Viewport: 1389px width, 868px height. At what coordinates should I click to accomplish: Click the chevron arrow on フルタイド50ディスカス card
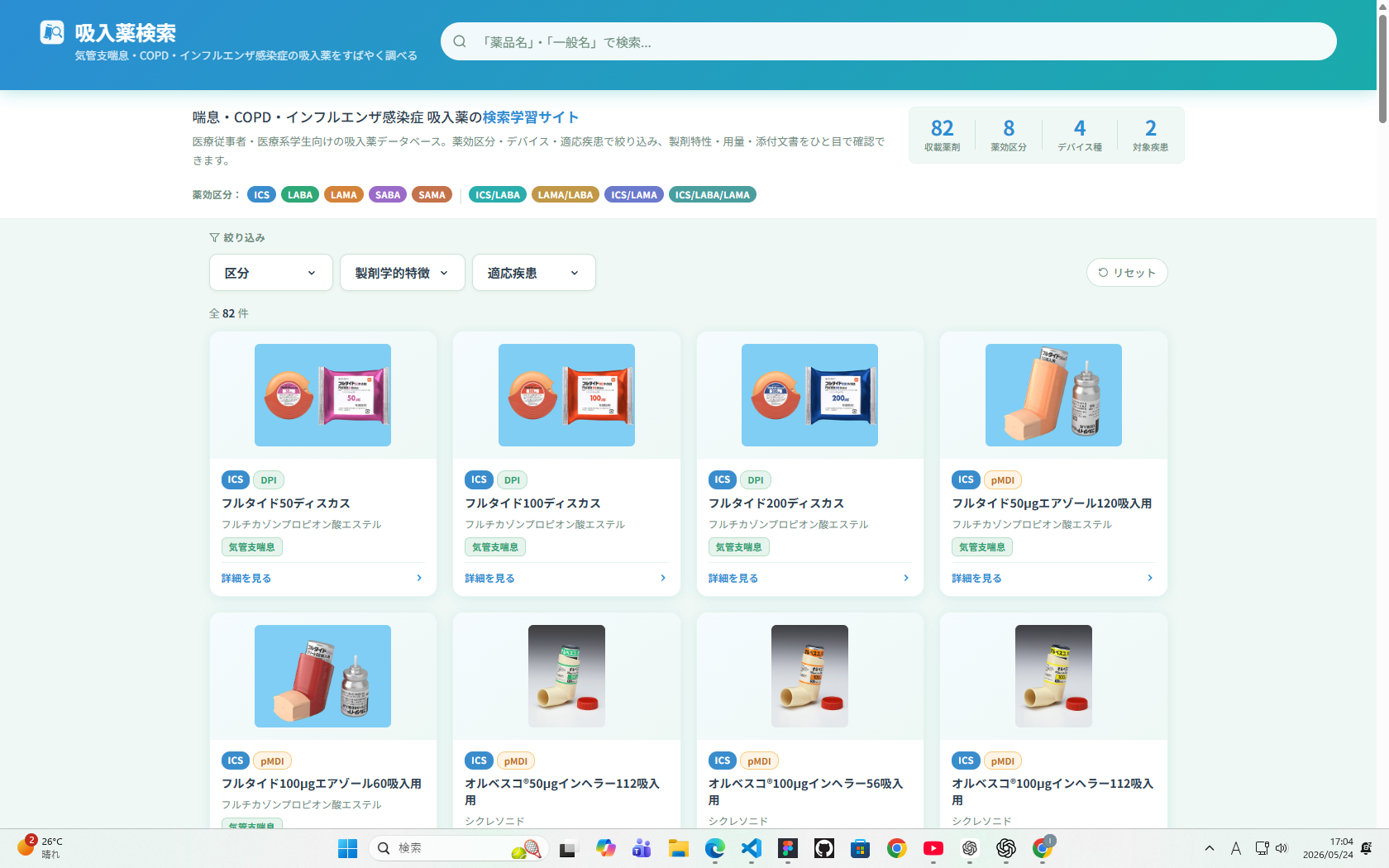419,578
